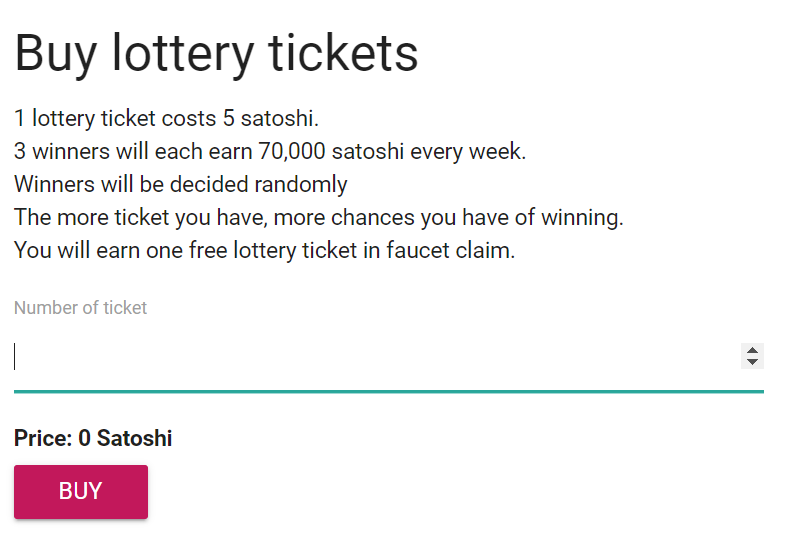809x553 pixels.
Task: Click the word 'Satoshi' in the price label
Action: (134, 438)
